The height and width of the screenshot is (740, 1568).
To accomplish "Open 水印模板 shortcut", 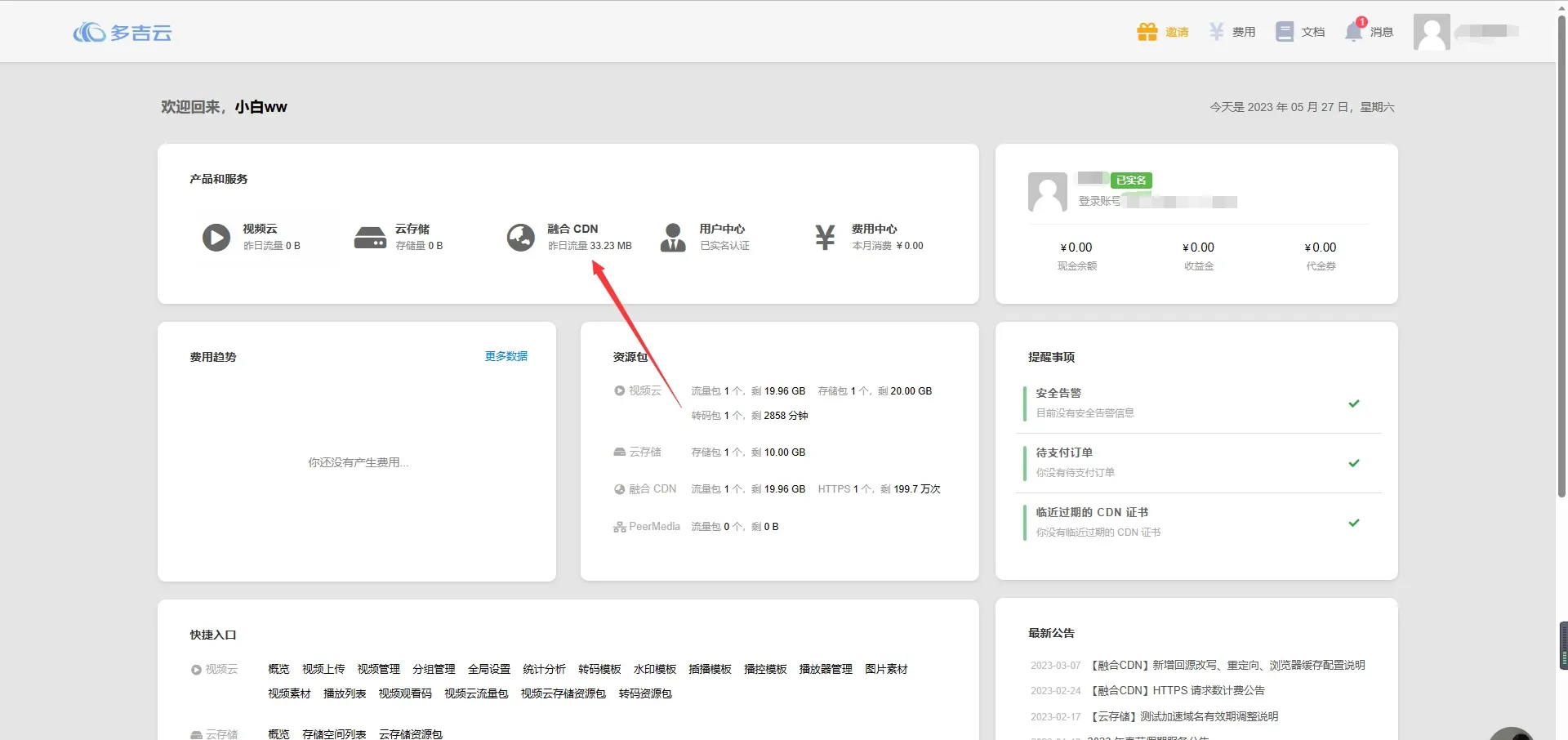I will point(655,669).
